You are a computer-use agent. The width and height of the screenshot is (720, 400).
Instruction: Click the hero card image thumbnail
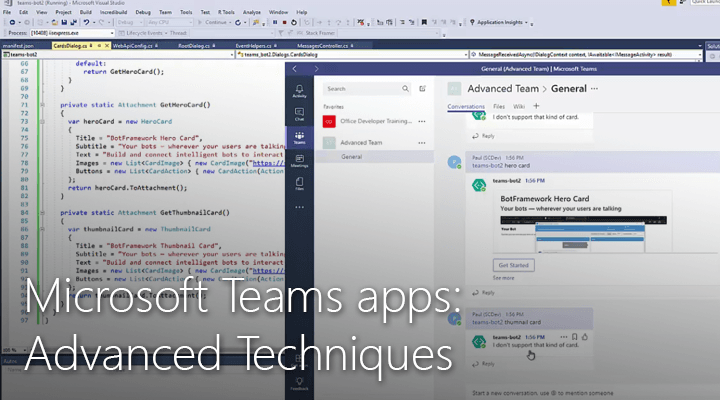click(584, 234)
